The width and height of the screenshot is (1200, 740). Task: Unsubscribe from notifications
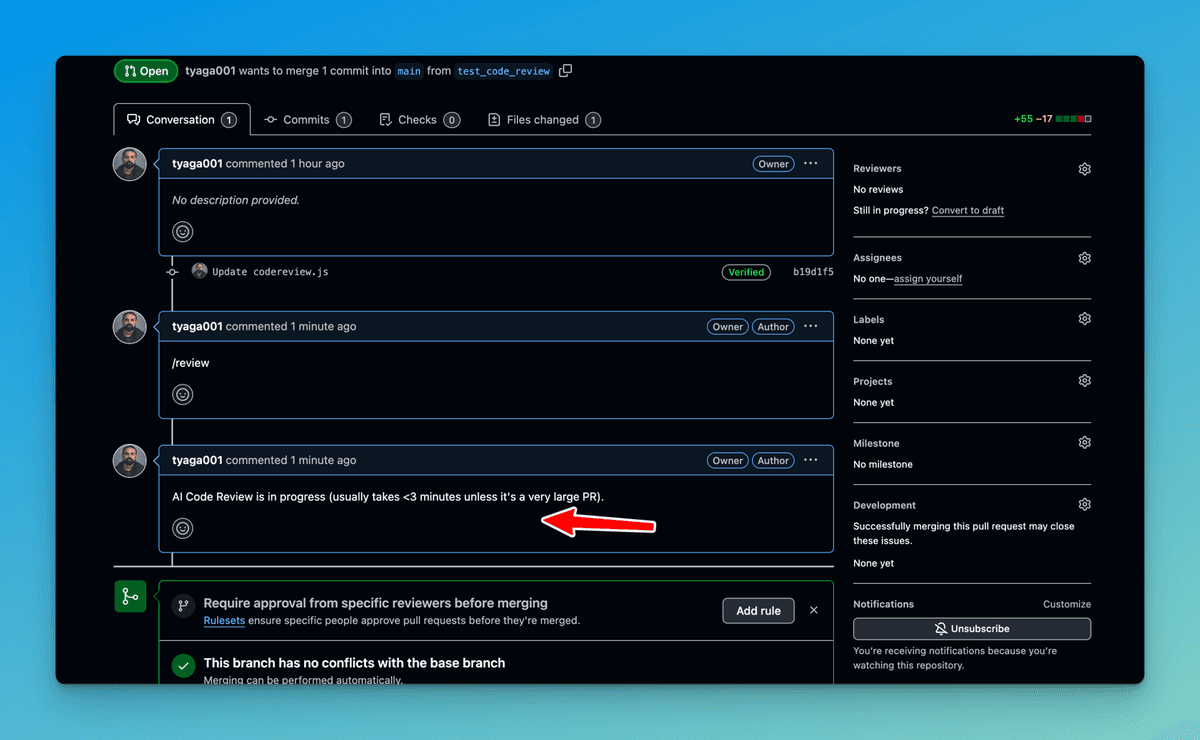click(972, 629)
